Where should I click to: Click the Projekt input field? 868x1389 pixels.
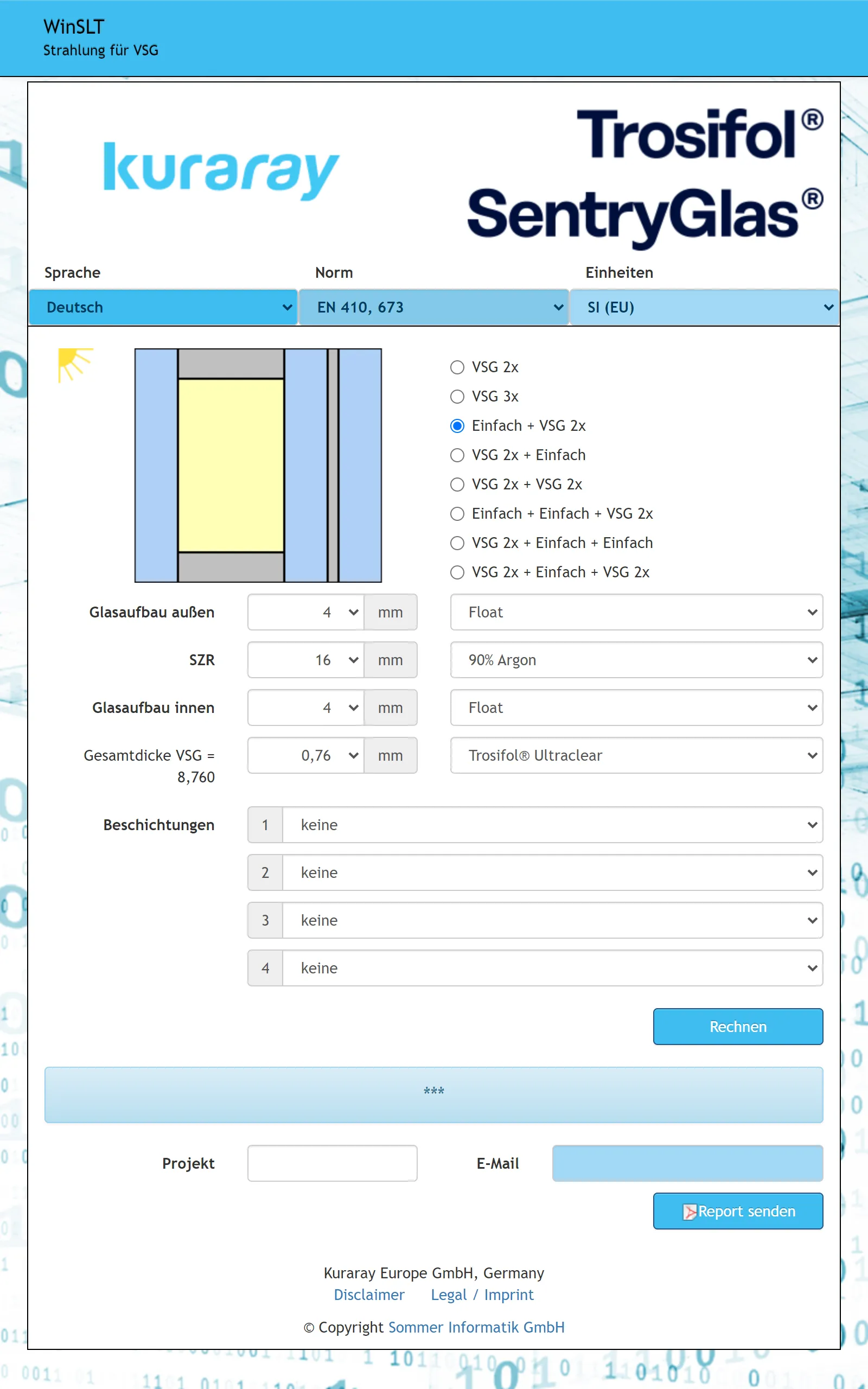point(333,1163)
